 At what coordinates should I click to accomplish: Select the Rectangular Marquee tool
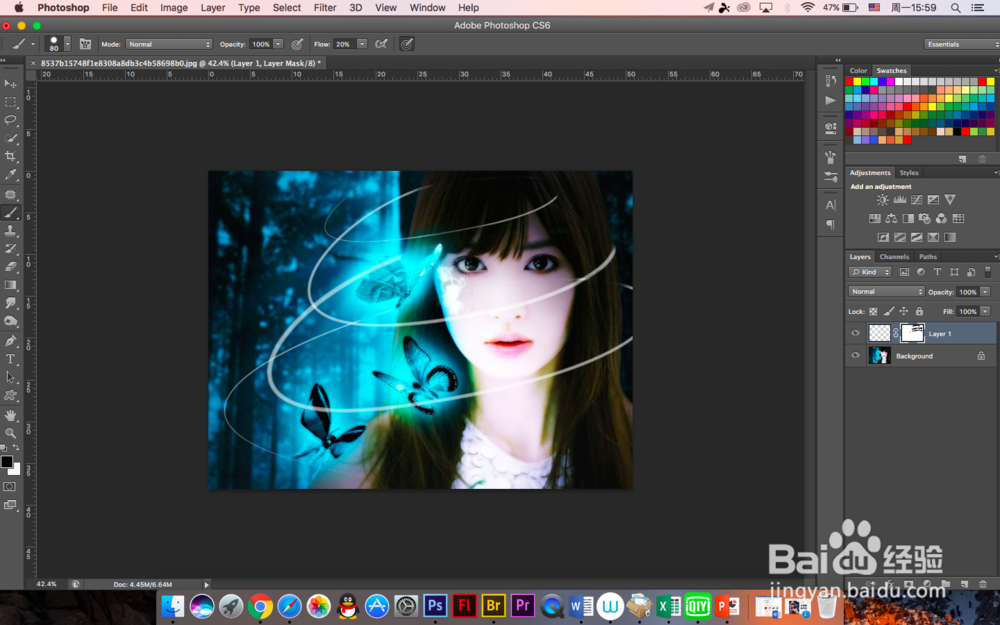pos(10,102)
